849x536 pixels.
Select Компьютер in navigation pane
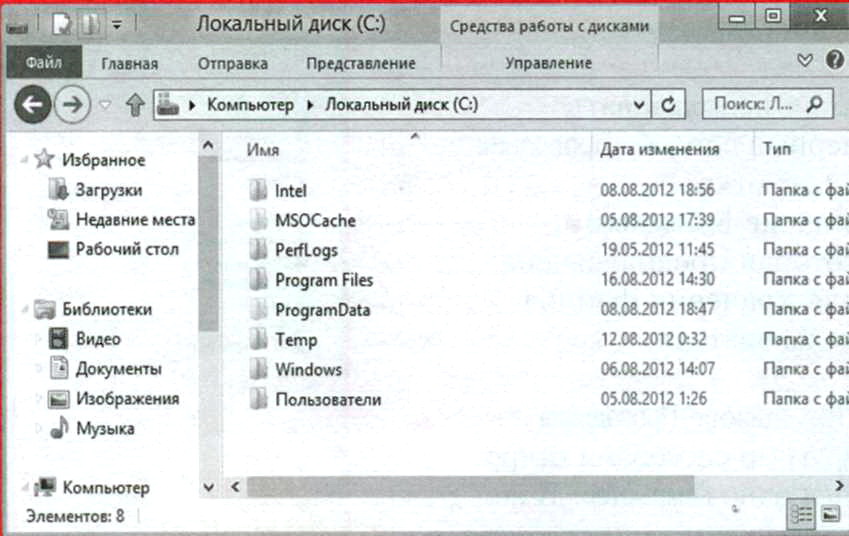[106, 488]
